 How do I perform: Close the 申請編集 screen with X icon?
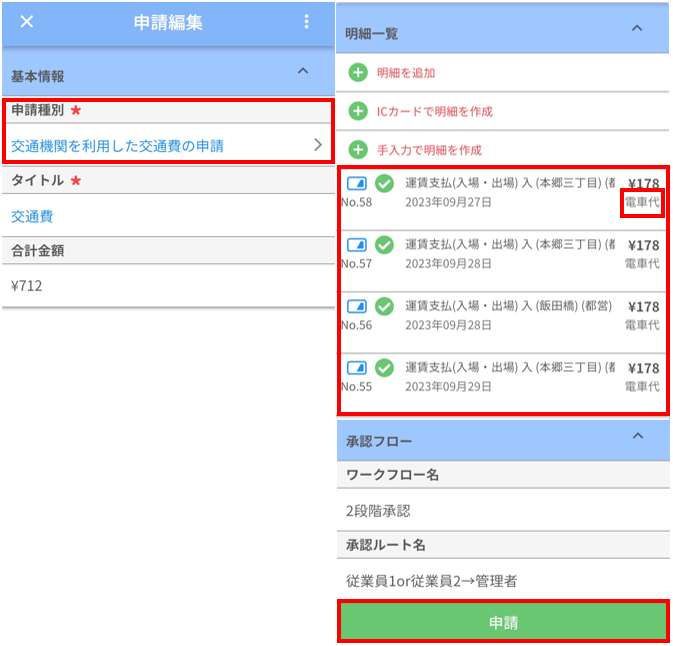[x=27, y=22]
